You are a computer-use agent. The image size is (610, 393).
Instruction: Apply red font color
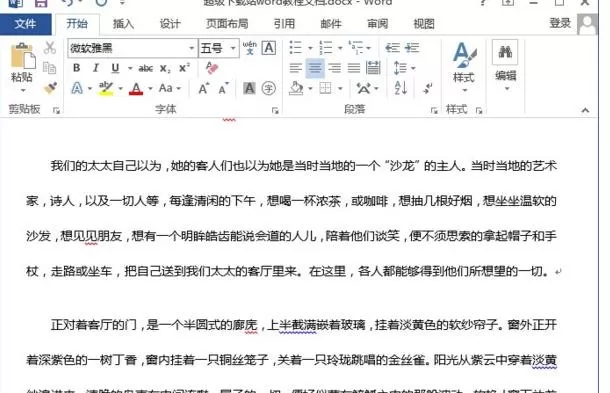[x=136, y=88]
